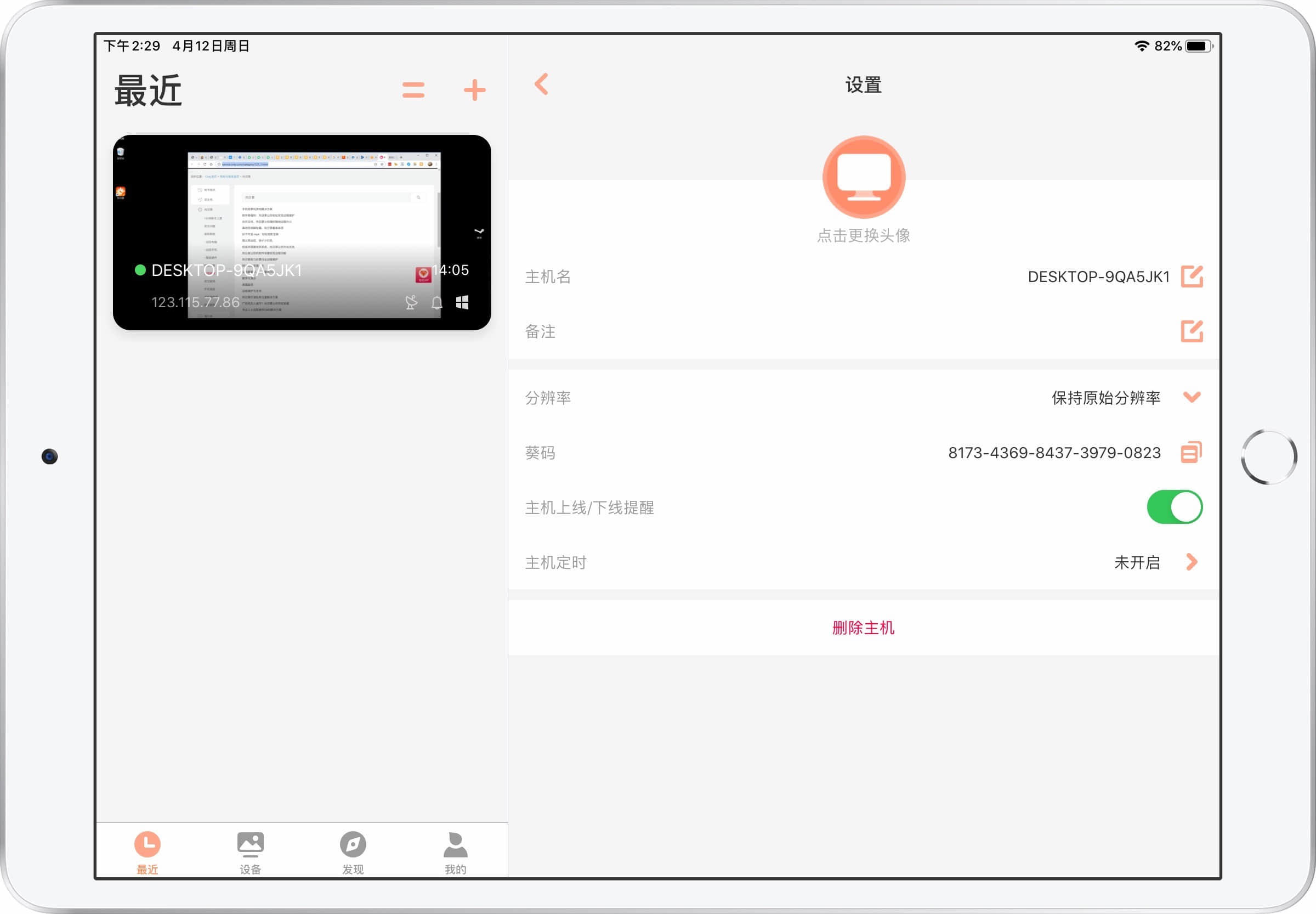Switch to the 设备 tab
The image size is (1316, 914).
[x=250, y=853]
